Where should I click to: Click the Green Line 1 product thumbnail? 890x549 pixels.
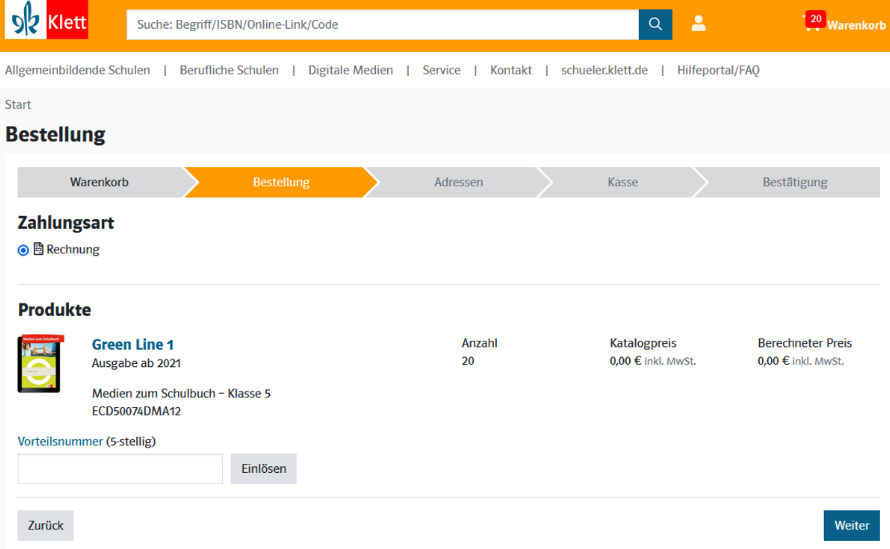pyautogui.click(x=40, y=363)
